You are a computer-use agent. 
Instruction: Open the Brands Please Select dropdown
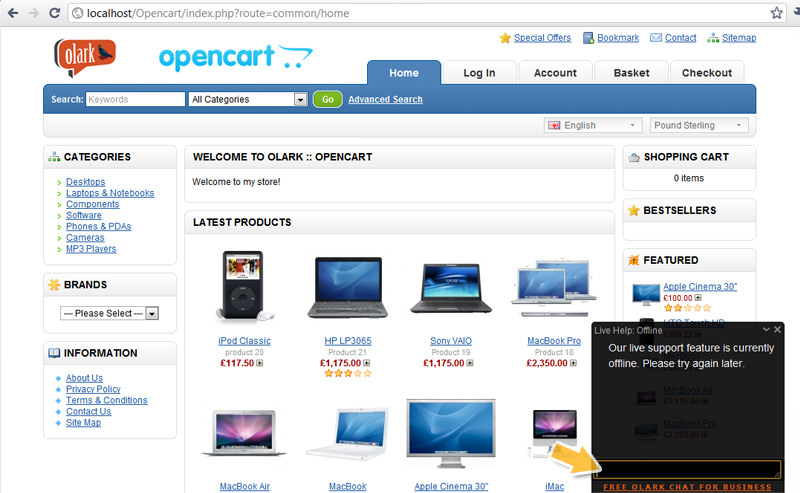[x=110, y=313]
